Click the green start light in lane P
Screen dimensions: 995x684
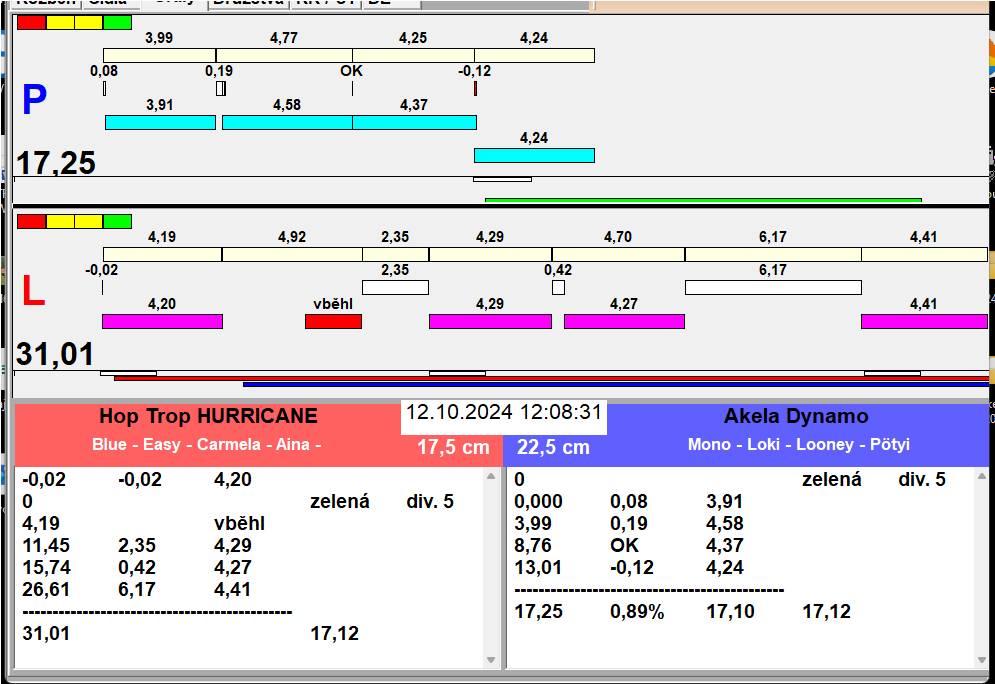pyautogui.click(x=117, y=22)
